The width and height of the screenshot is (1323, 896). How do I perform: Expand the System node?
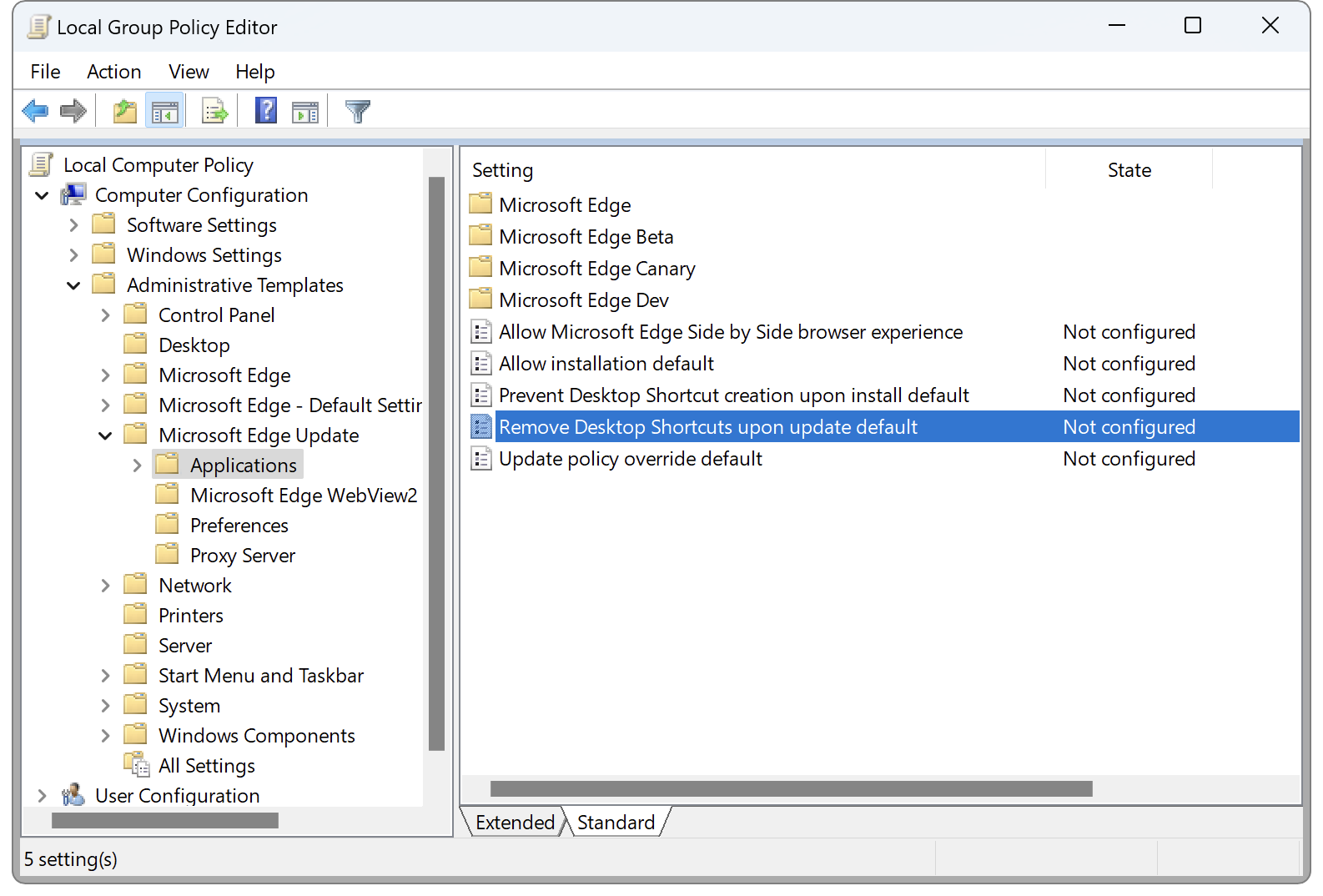click(105, 706)
